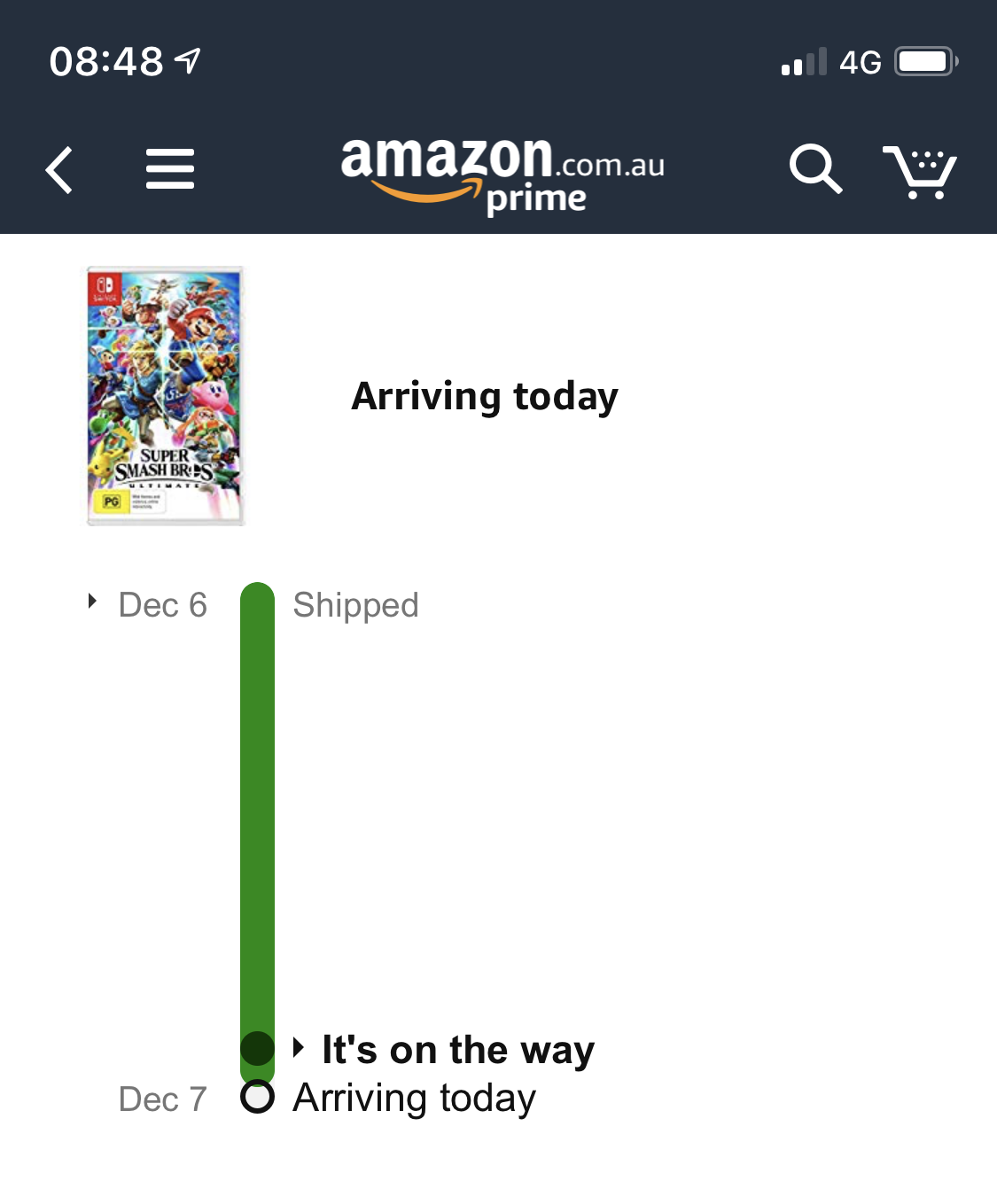Expand the "It's on the way" triangle
The image size is (997, 1204).
pos(299,1047)
